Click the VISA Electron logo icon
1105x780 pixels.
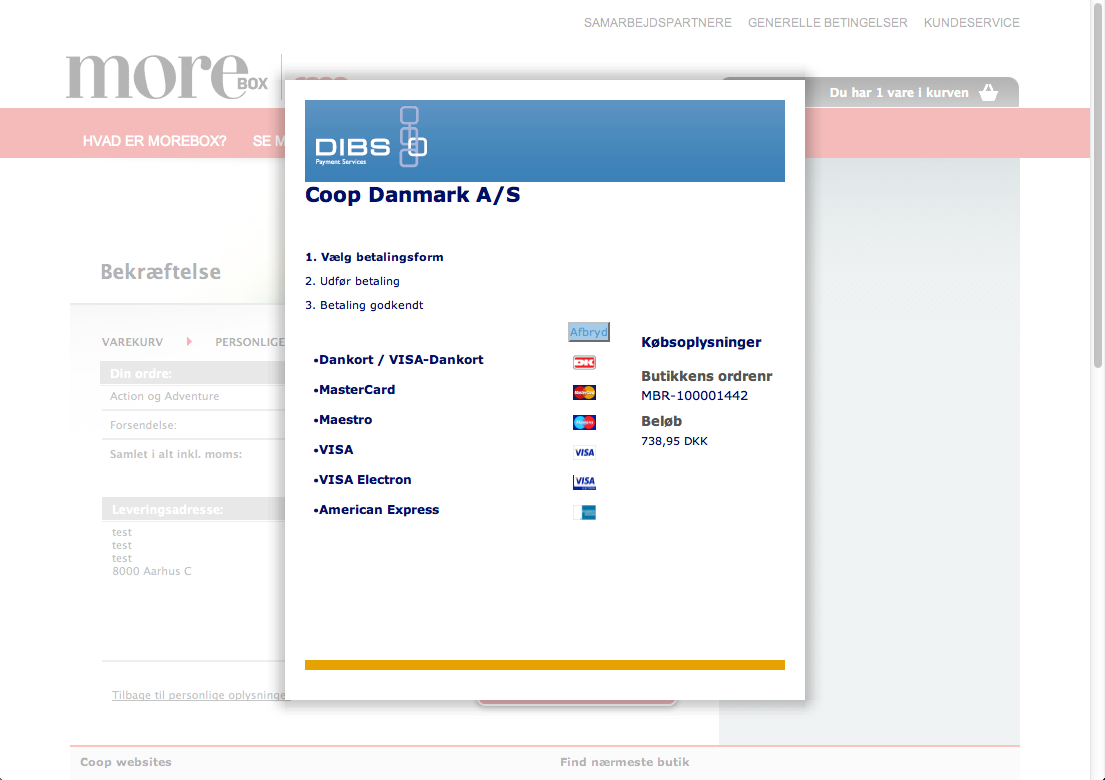click(x=584, y=483)
